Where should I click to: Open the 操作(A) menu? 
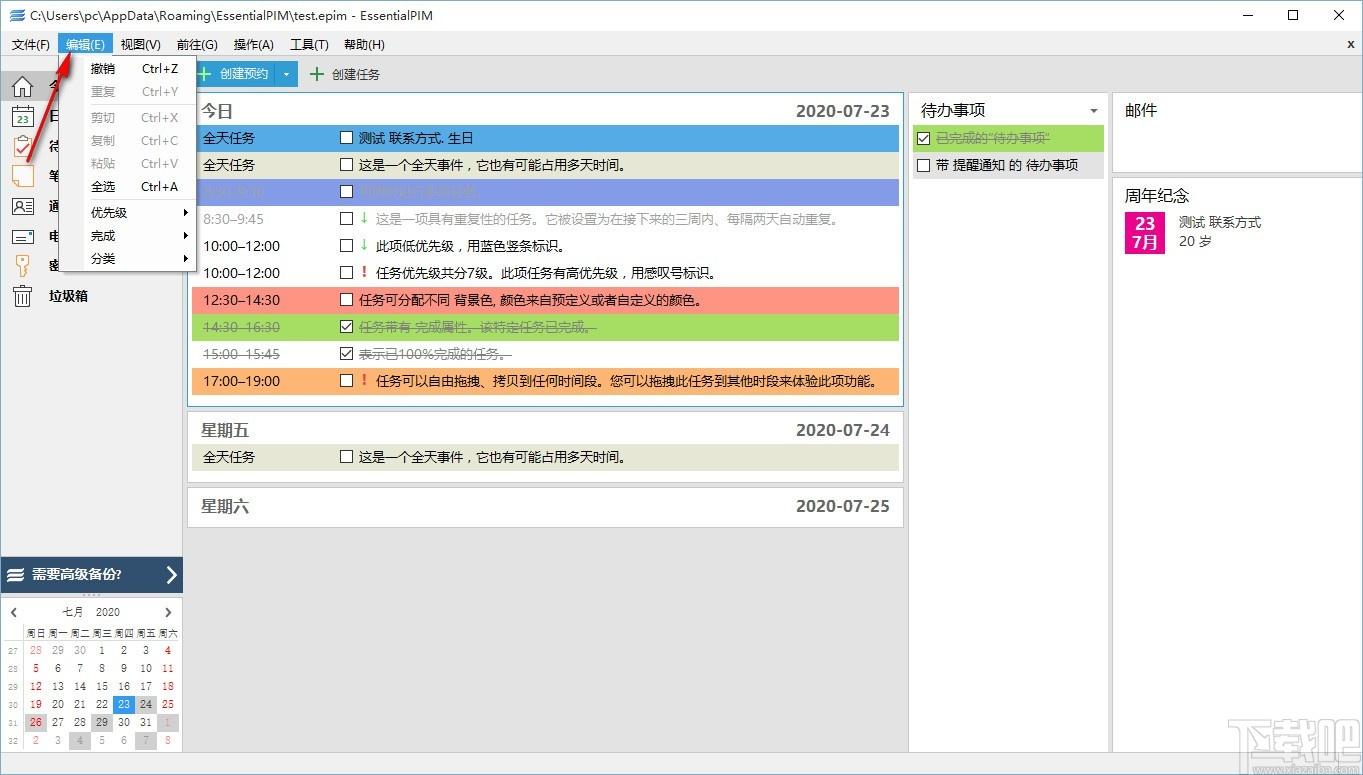[x=254, y=44]
